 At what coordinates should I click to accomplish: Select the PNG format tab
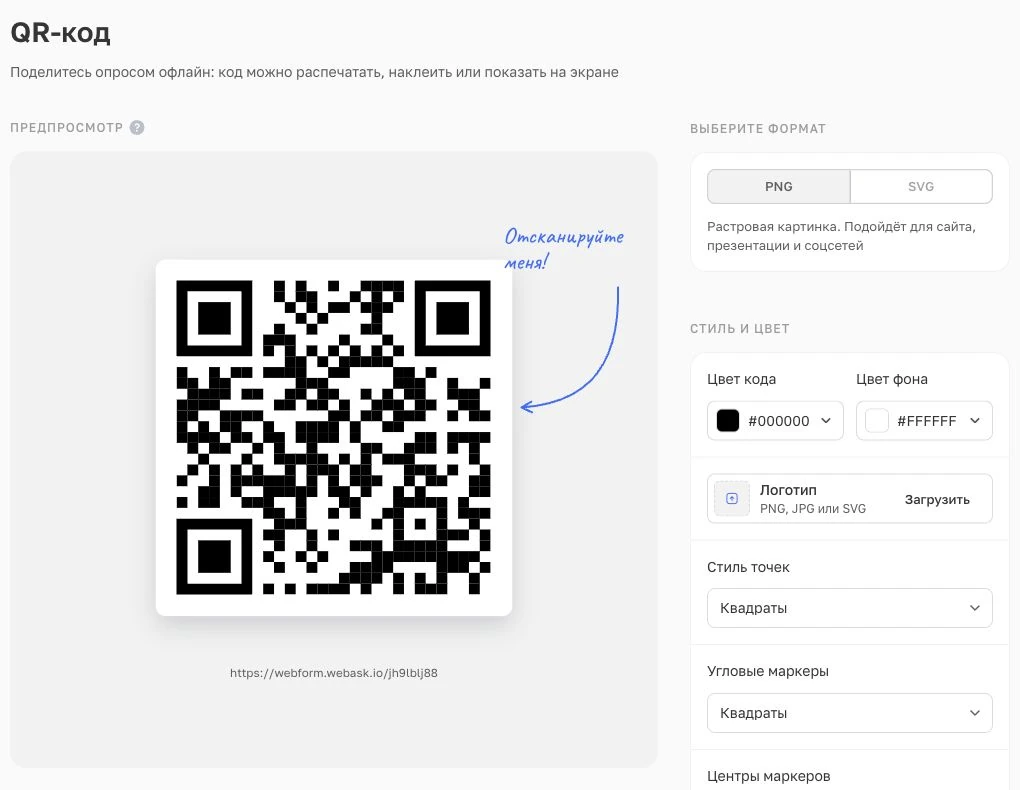pyautogui.click(x=779, y=187)
